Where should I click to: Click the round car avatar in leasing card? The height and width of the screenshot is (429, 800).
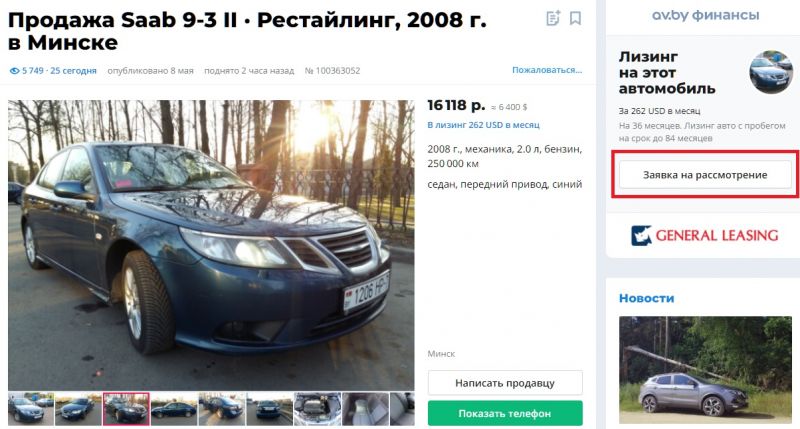770,72
